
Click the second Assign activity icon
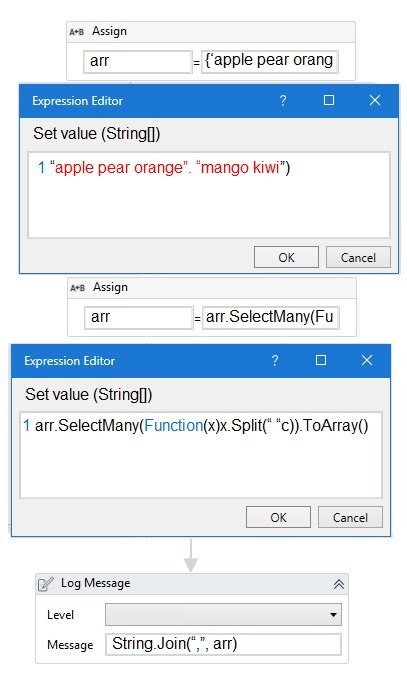click(x=78, y=288)
